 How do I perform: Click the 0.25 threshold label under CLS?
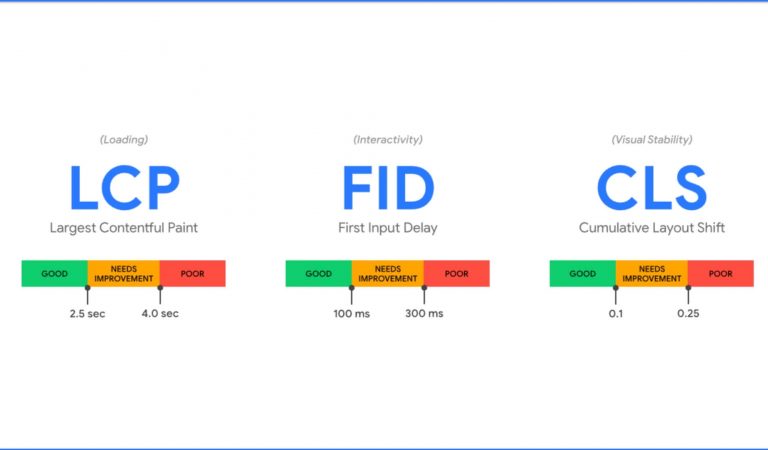688,313
